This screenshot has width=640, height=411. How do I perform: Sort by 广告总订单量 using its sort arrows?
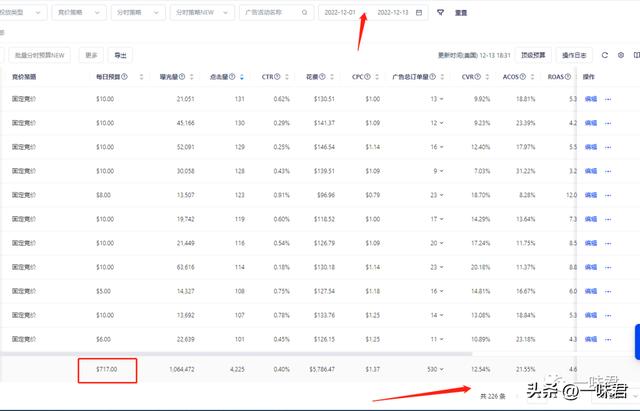coord(442,77)
